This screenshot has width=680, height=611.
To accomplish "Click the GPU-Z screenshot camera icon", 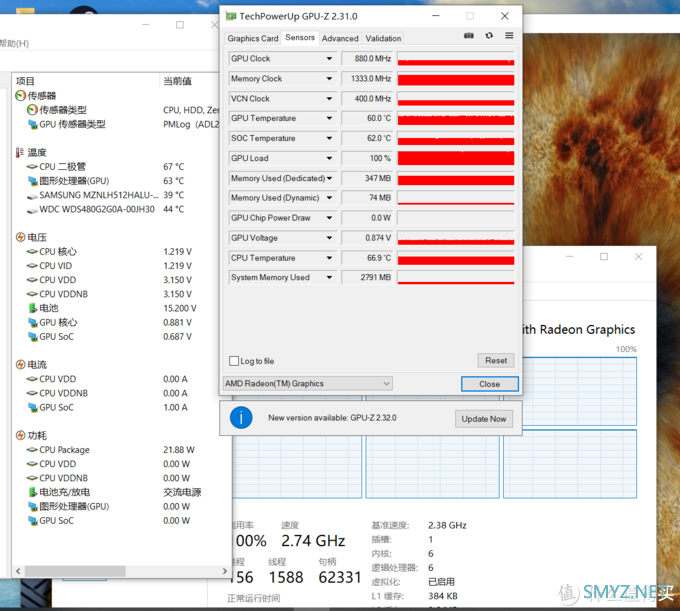I will click(468, 36).
